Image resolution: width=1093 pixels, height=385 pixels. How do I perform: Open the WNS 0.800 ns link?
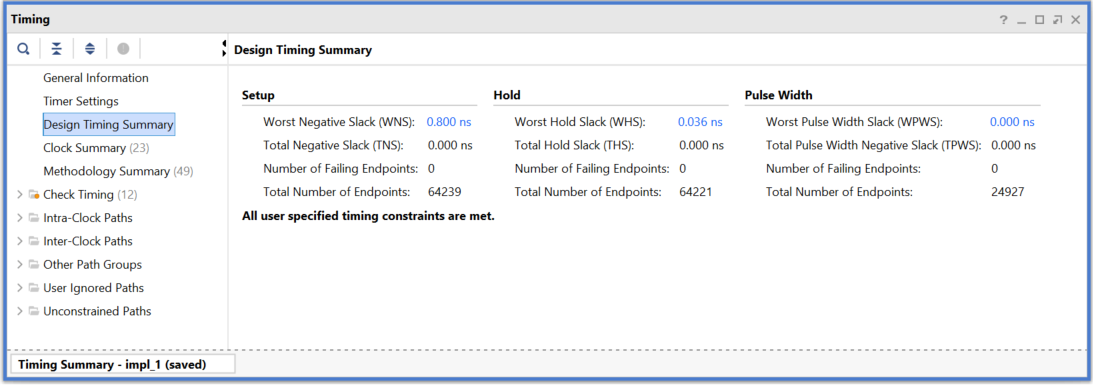(x=449, y=122)
